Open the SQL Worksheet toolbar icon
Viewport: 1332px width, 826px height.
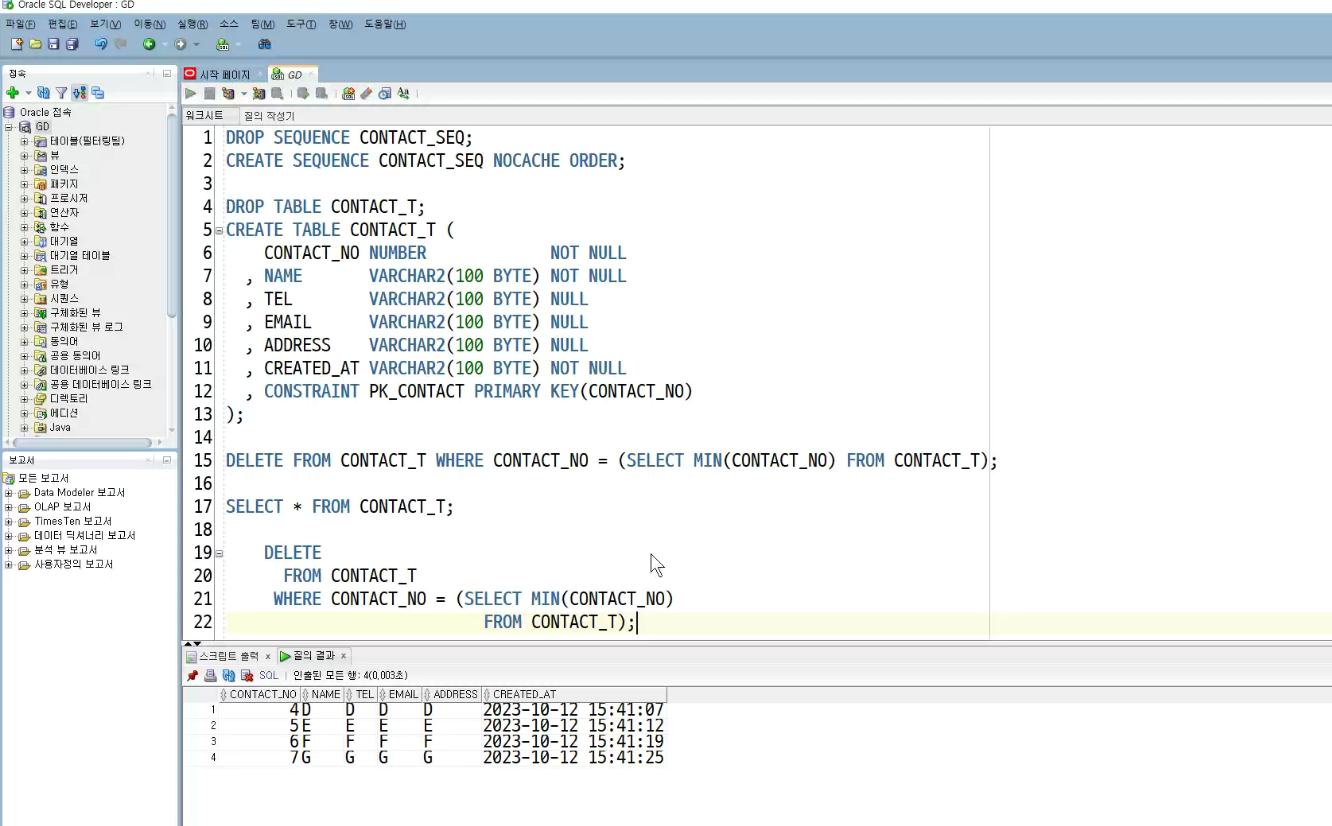[222, 44]
